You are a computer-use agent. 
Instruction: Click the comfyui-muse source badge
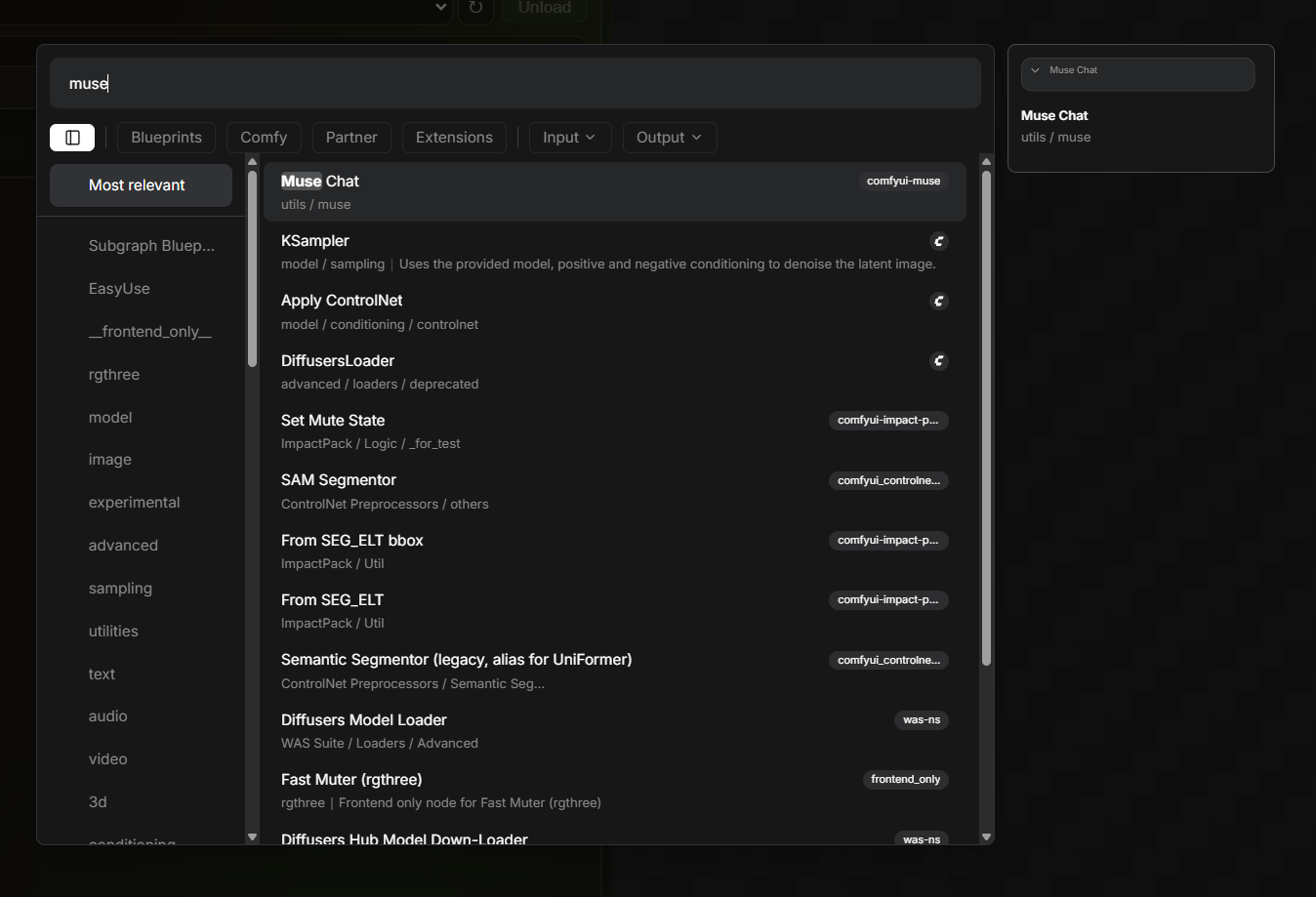[x=904, y=181]
